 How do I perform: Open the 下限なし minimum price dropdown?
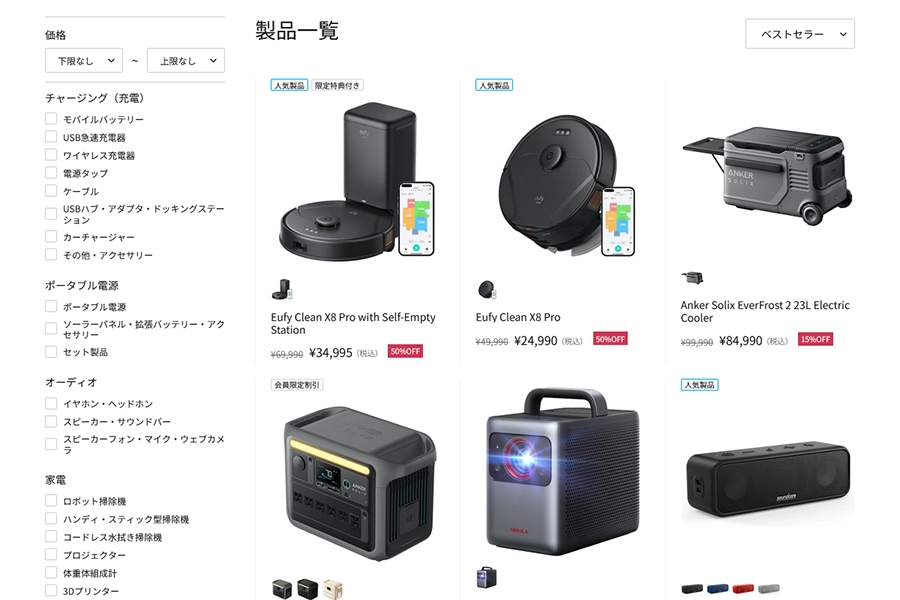(x=84, y=60)
